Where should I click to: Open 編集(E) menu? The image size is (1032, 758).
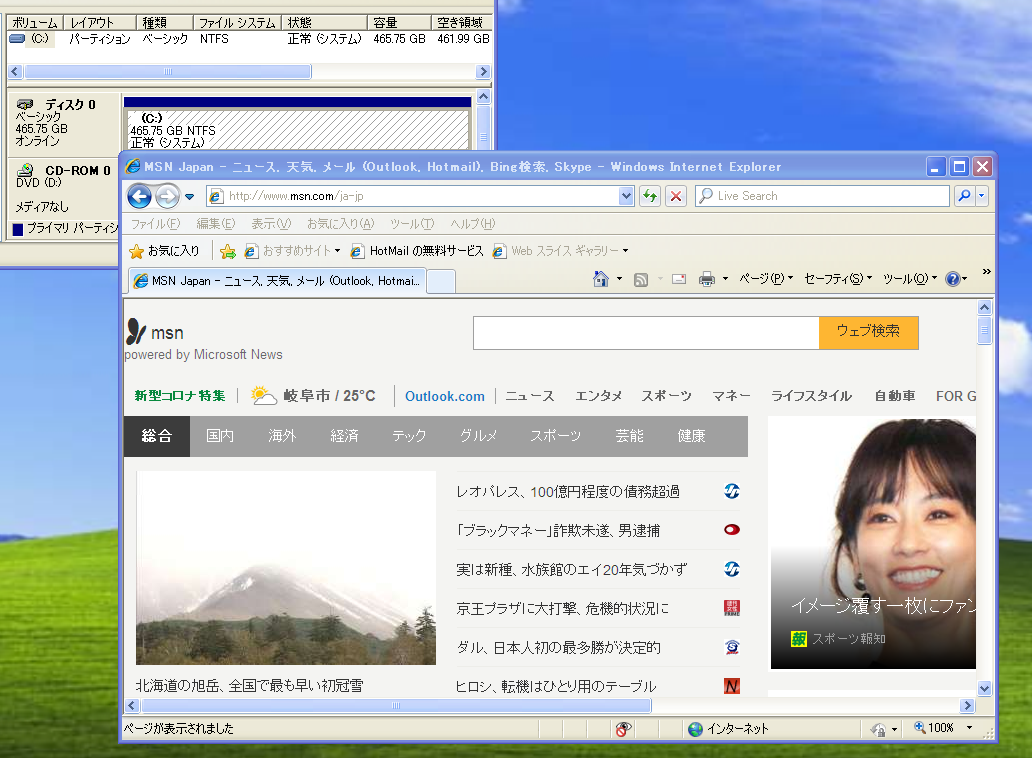(x=215, y=224)
